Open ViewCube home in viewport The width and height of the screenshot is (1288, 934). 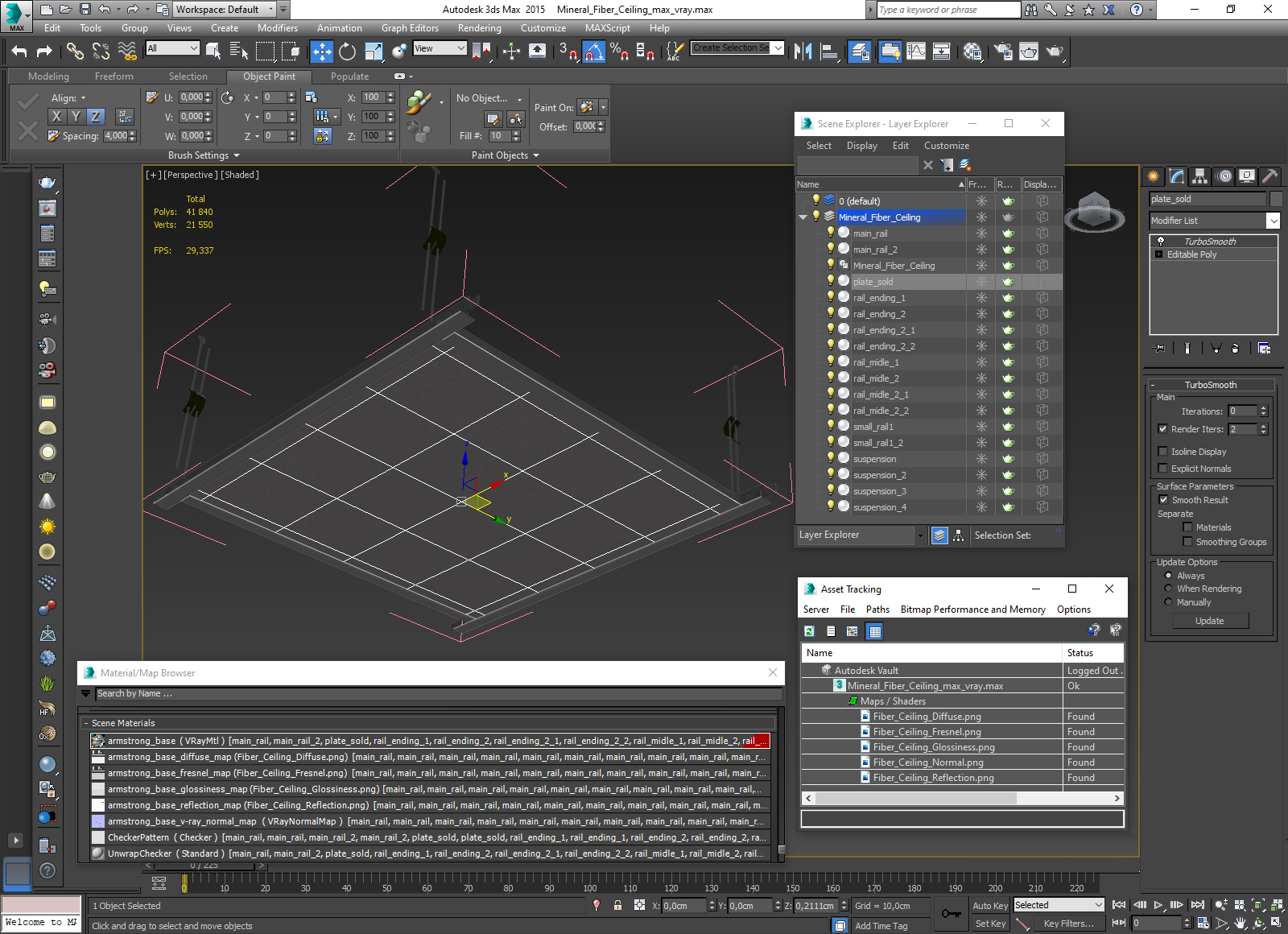click(1094, 212)
